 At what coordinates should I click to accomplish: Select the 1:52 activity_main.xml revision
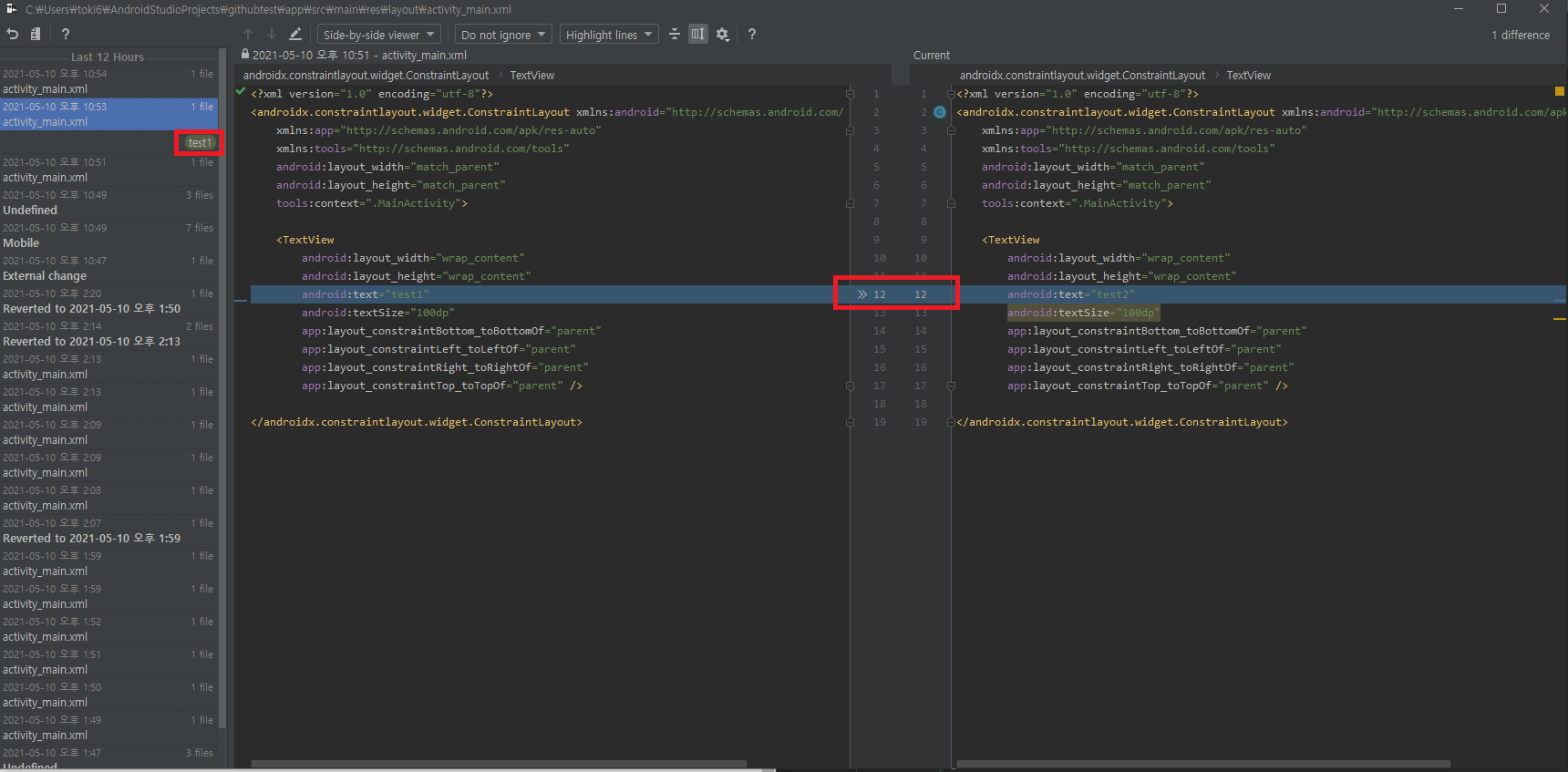click(108, 629)
